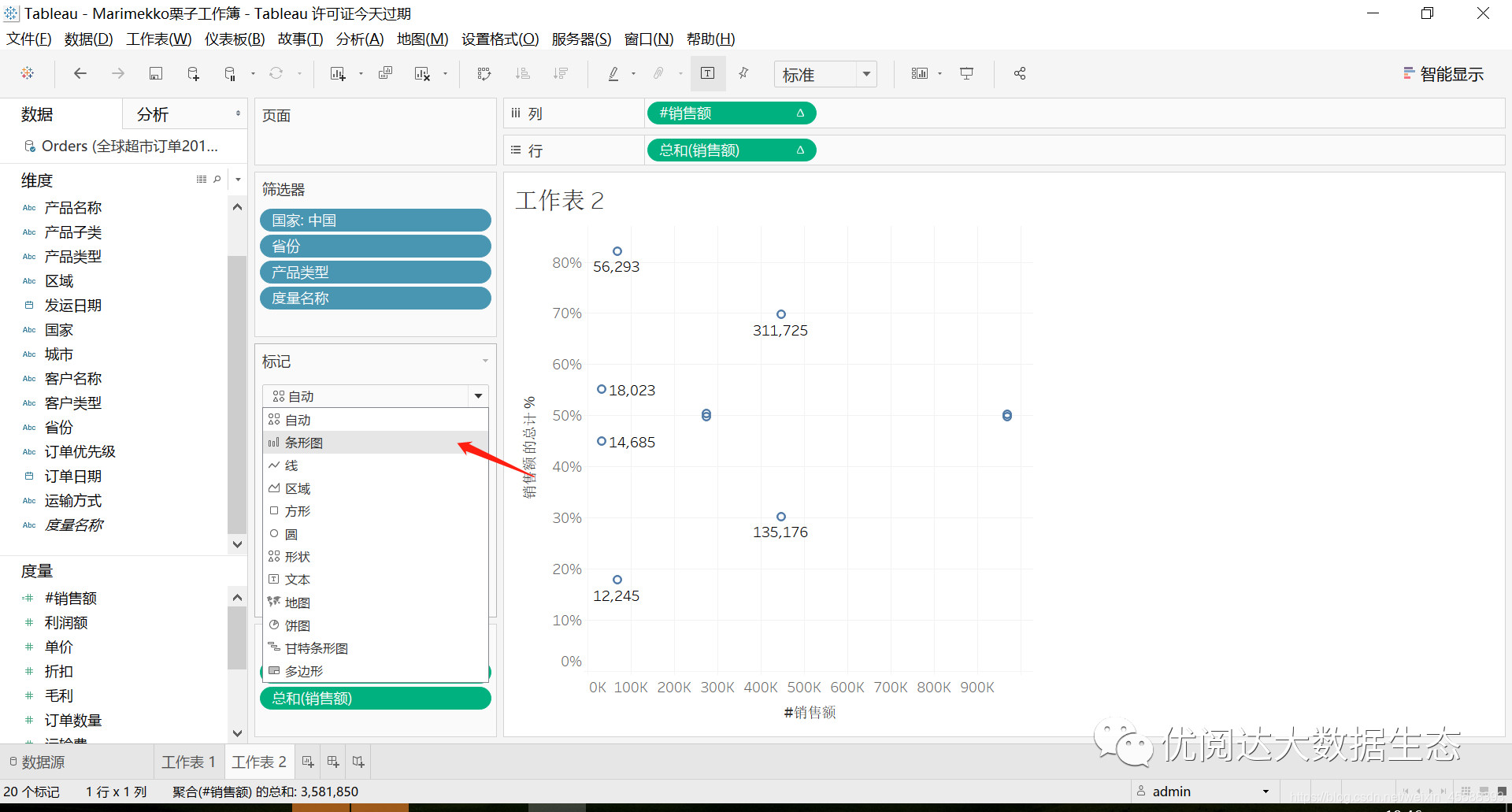The width and height of the screenshot is (1512, 812).
Task: Open the 智能显示 Show Me panel
Action: point(1443,74)
